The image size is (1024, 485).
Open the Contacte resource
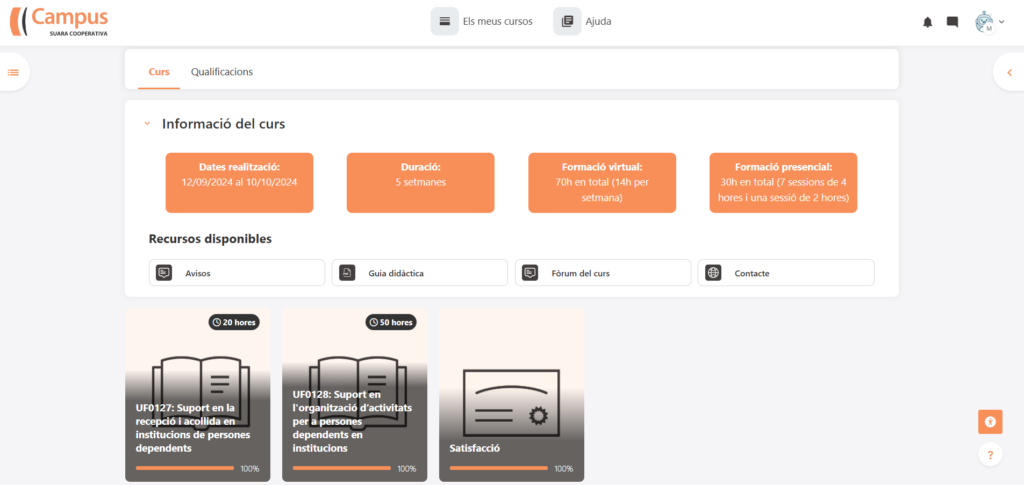pos(786,273)
